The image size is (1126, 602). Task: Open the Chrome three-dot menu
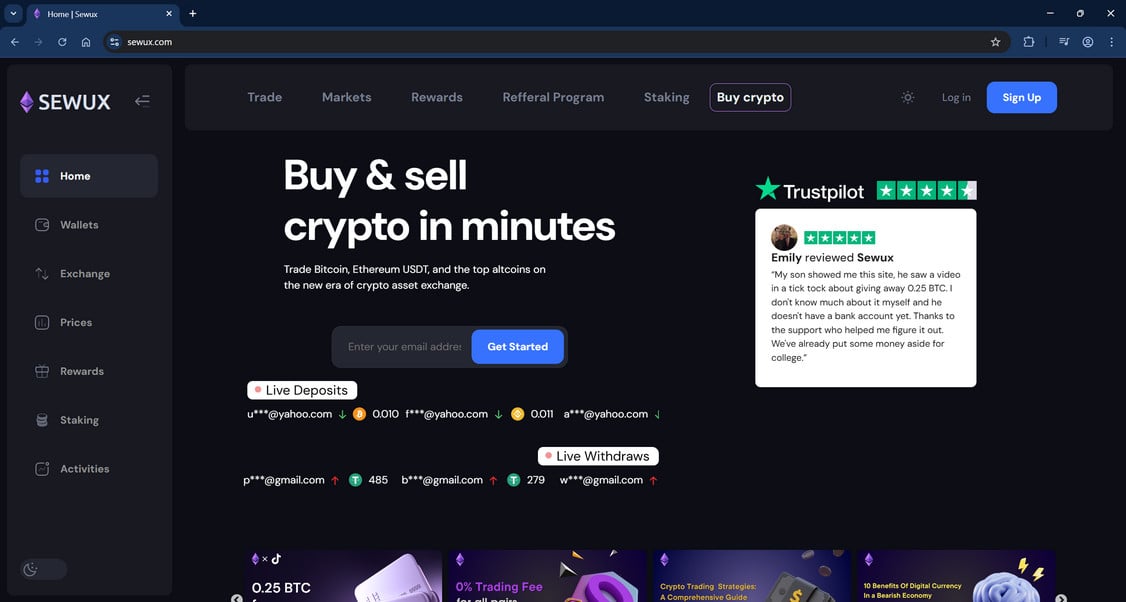click(x=1111, y=42)
